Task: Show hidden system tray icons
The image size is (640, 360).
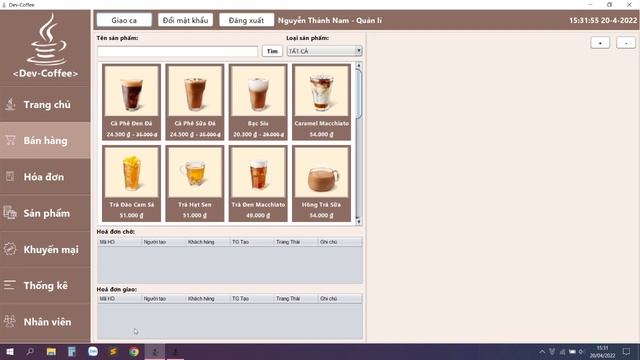Action: (542, 352)
